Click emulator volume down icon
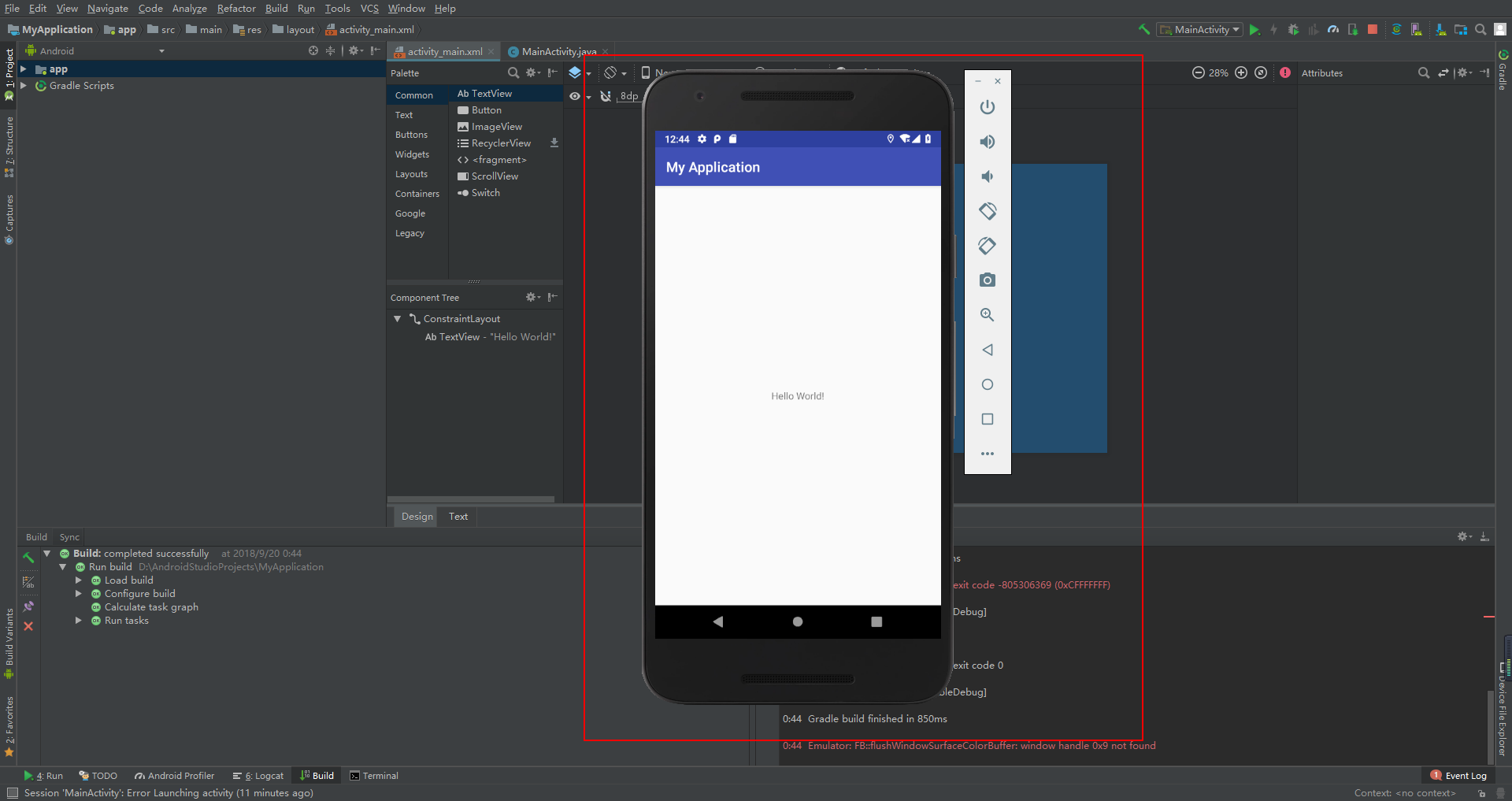This screenshot has height=801, width=1512. tap(988, 176)
